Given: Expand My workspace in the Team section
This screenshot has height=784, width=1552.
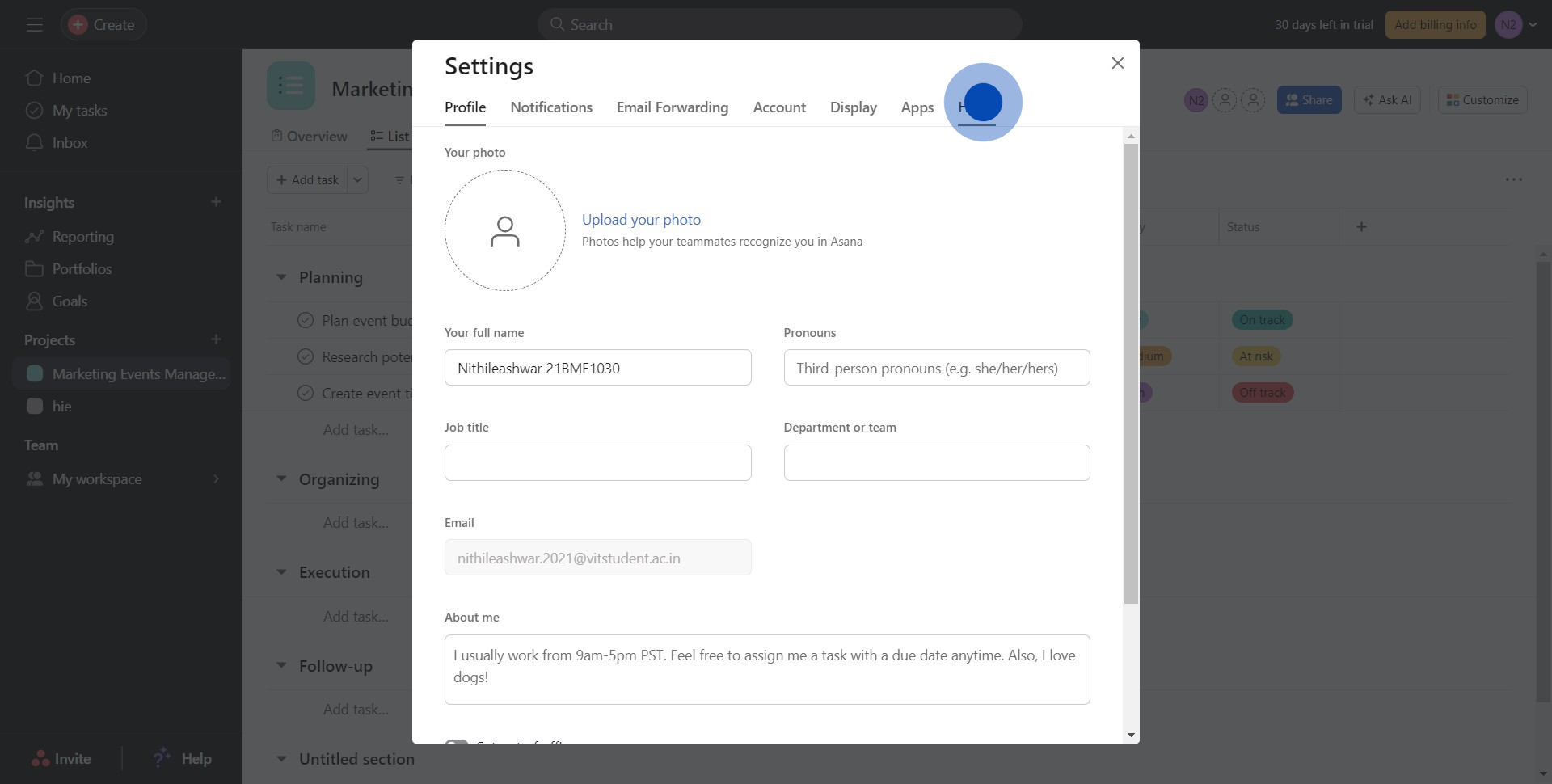Looking at the screenshot, I should (216, 478).
